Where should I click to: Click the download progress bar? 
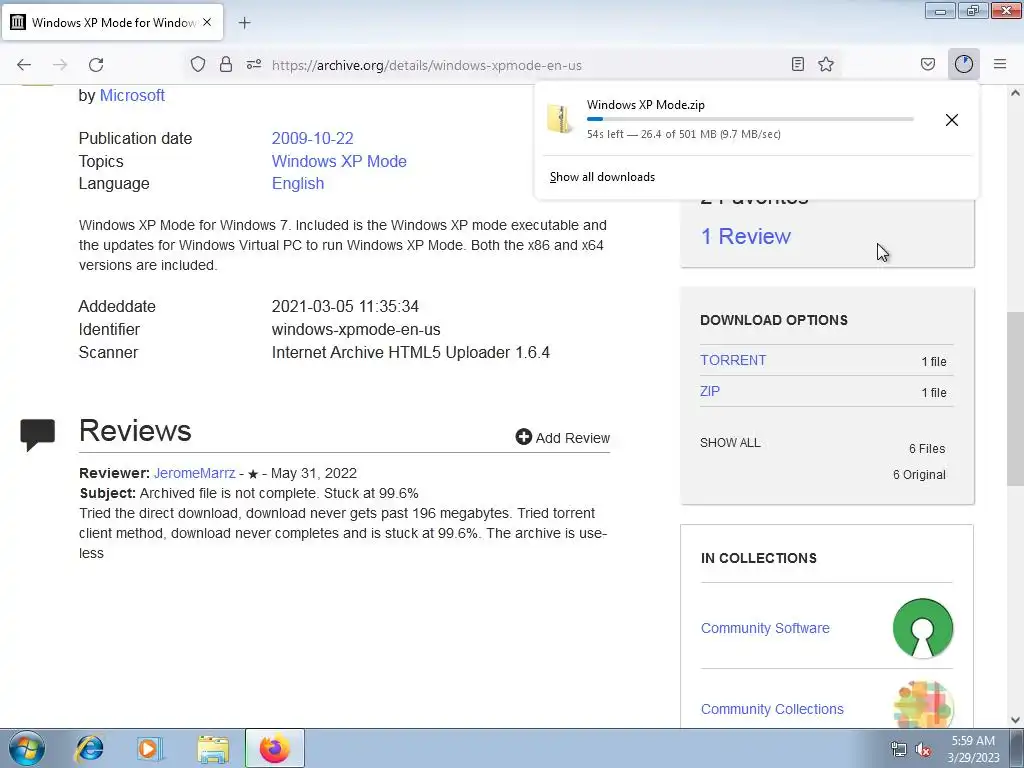point(750,119)
